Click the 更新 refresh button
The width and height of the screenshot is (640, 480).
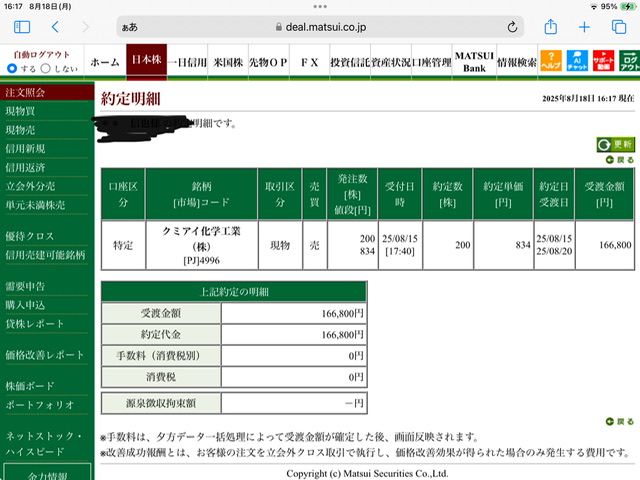tap(616, 144)
